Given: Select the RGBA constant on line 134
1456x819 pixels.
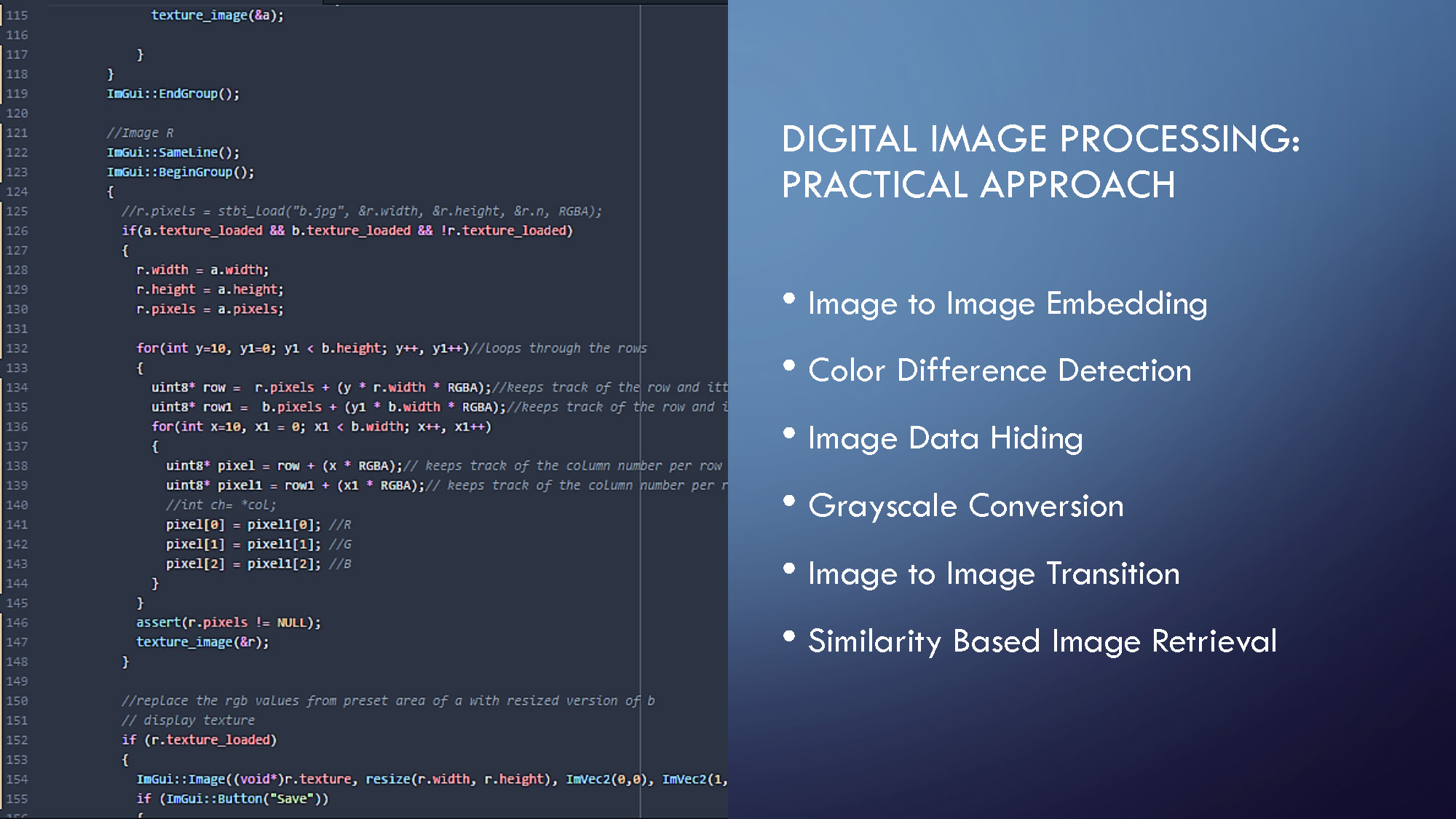Looking at the screenshot, I should click(466, 387).
